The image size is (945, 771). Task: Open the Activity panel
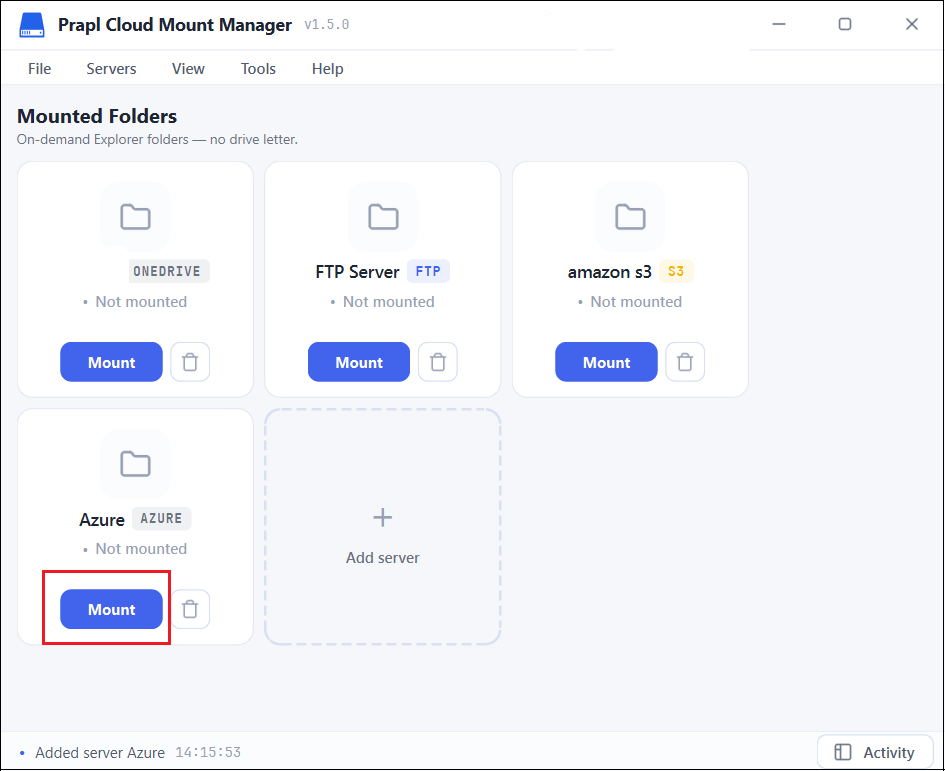click(875, 752)
